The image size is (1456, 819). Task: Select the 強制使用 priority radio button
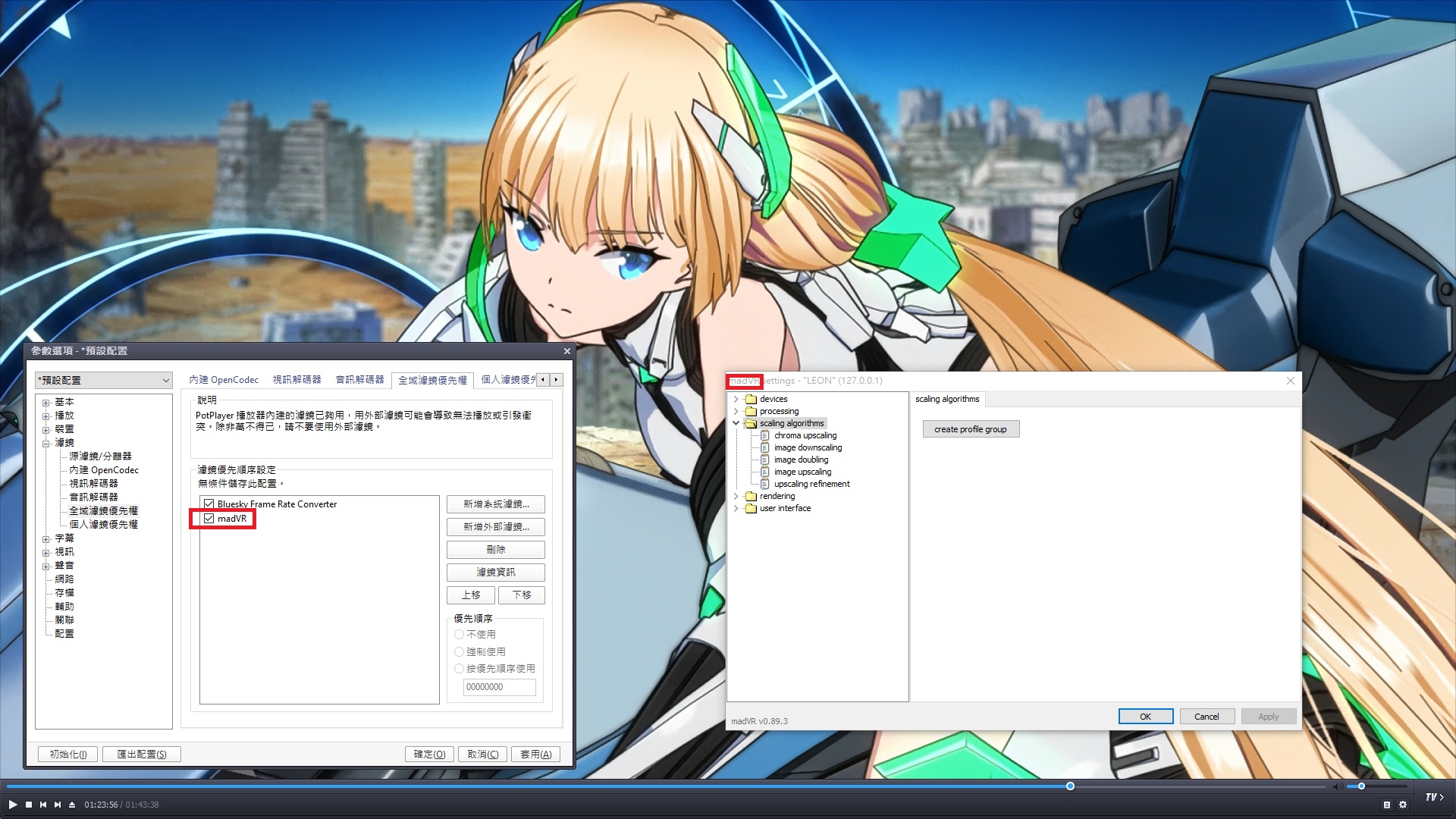click(459, 651)
